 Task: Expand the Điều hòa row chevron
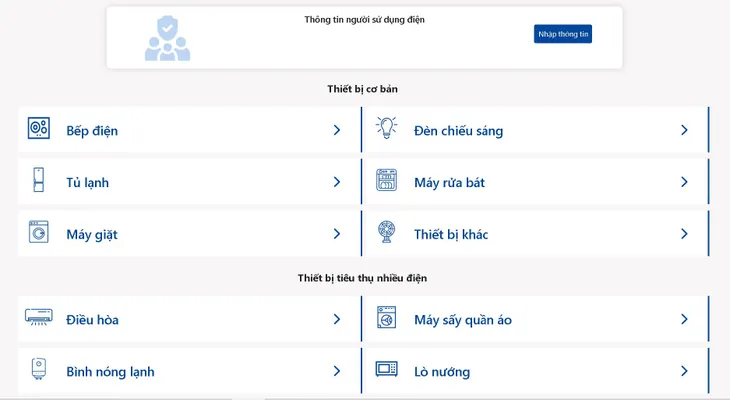click(337, 319)
